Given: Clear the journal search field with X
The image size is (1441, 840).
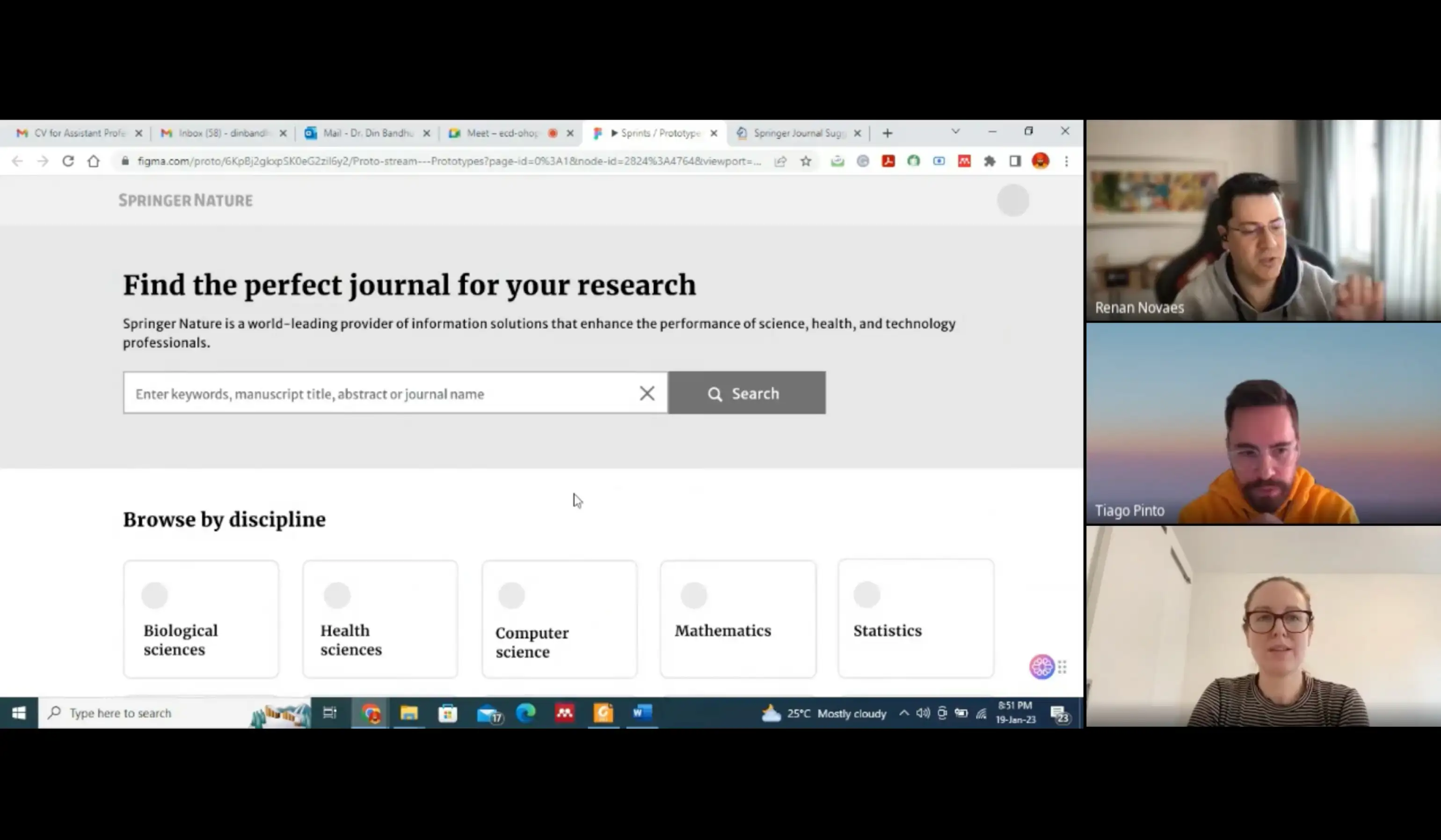Looking at the screenshot, I should 647,393.
